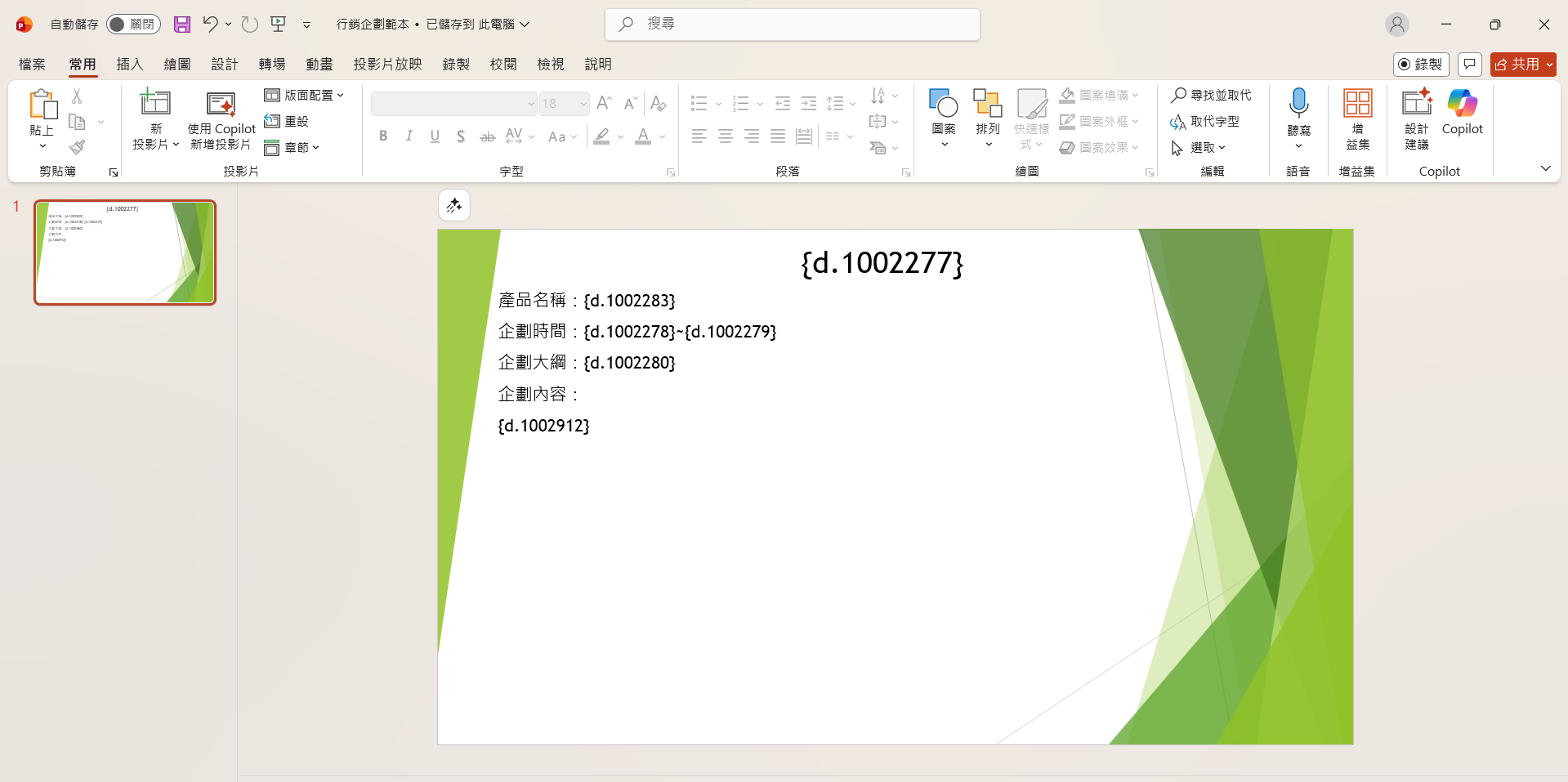Collapse the ribbon with the chevron
Viewport: 1568px width, 782px height.
click(x=1545, y=168)
